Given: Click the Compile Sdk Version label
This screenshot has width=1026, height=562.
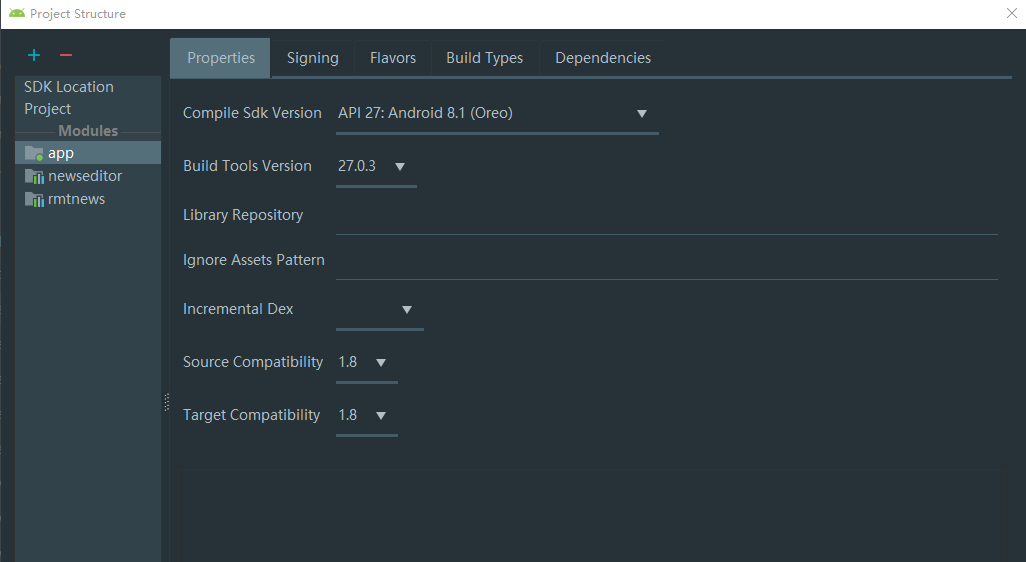Looking at the screenshot, I should 252,113.
